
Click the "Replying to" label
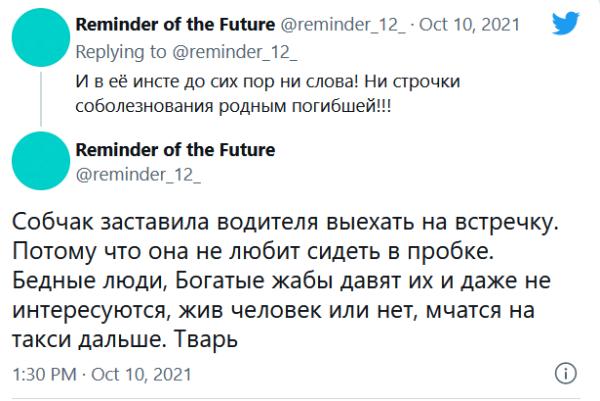(121, 52)
